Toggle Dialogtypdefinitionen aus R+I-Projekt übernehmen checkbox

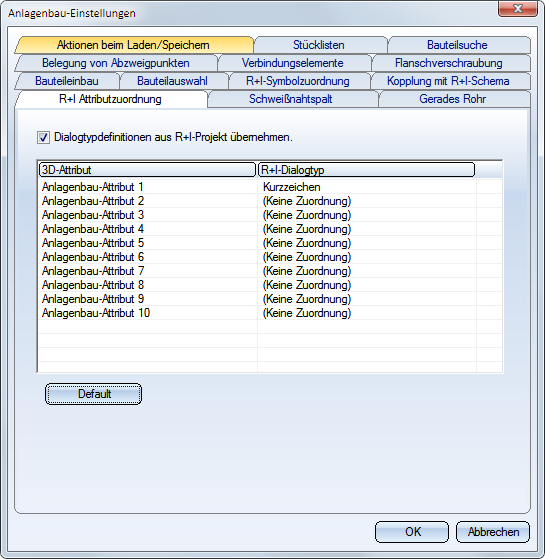tap(43, 137)
